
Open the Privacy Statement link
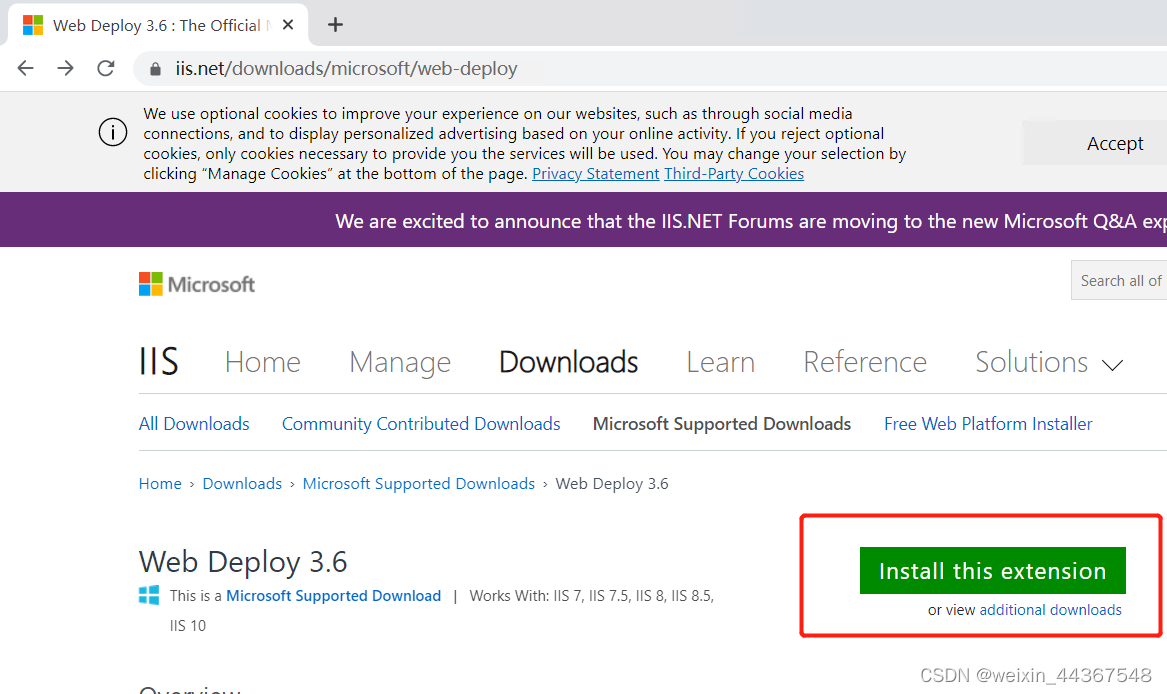pyautogui.click(x=595, y=174)
